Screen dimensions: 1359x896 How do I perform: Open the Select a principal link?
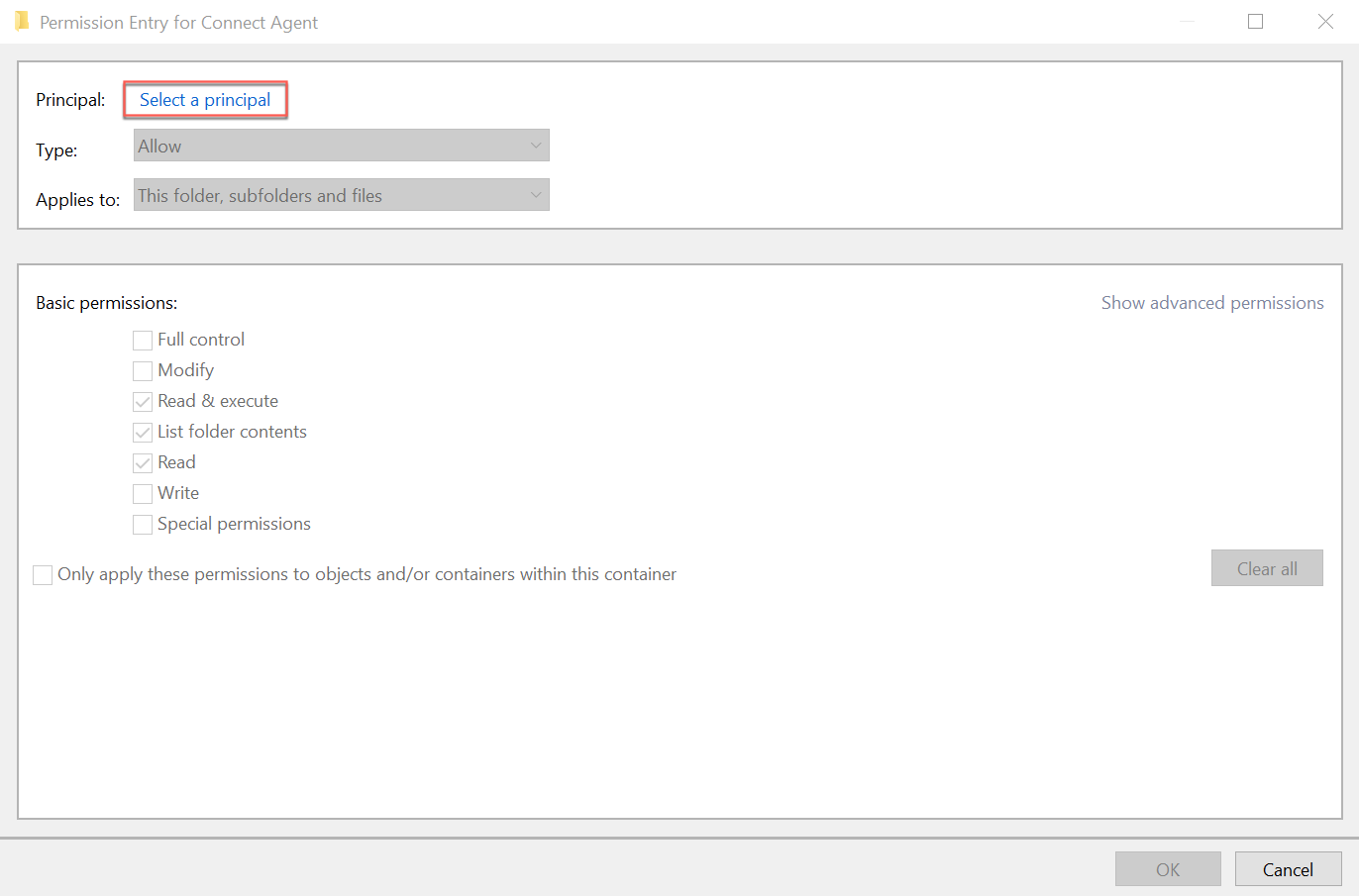tap(205, 100)
